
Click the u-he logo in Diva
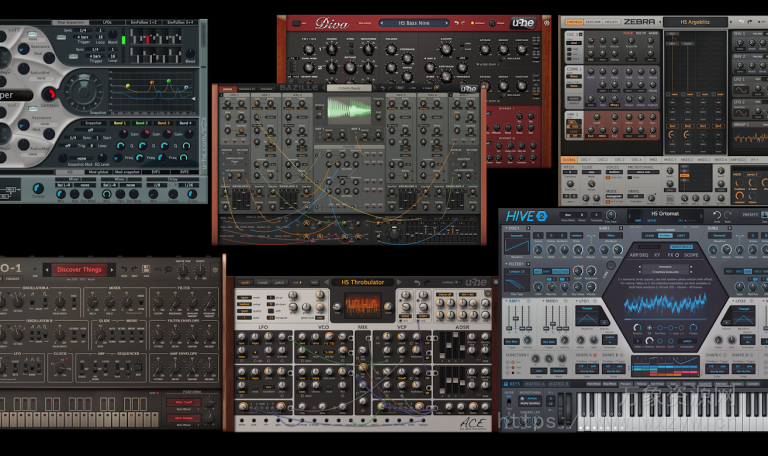[523, 23]
